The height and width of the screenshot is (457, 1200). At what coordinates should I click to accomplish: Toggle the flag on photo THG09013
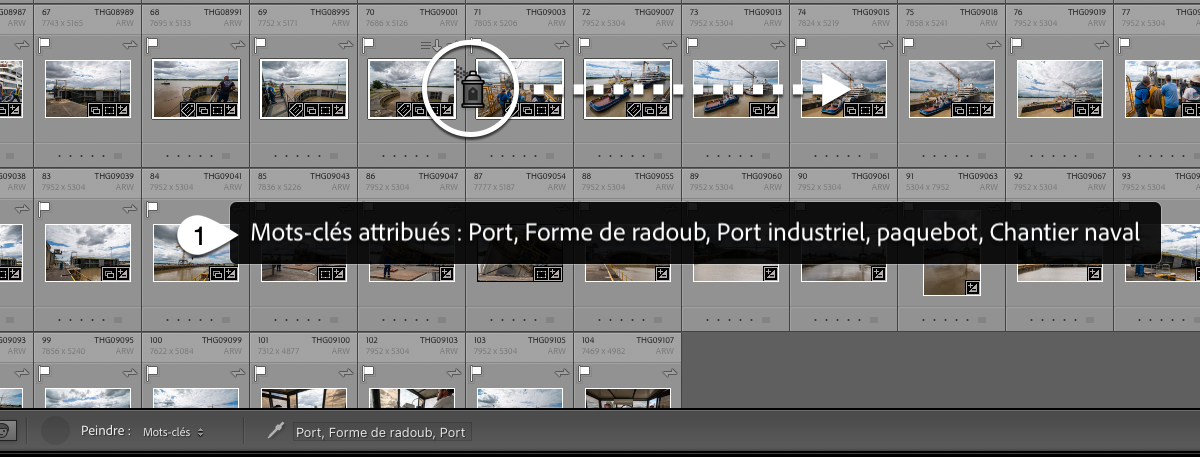pos(692,45)
